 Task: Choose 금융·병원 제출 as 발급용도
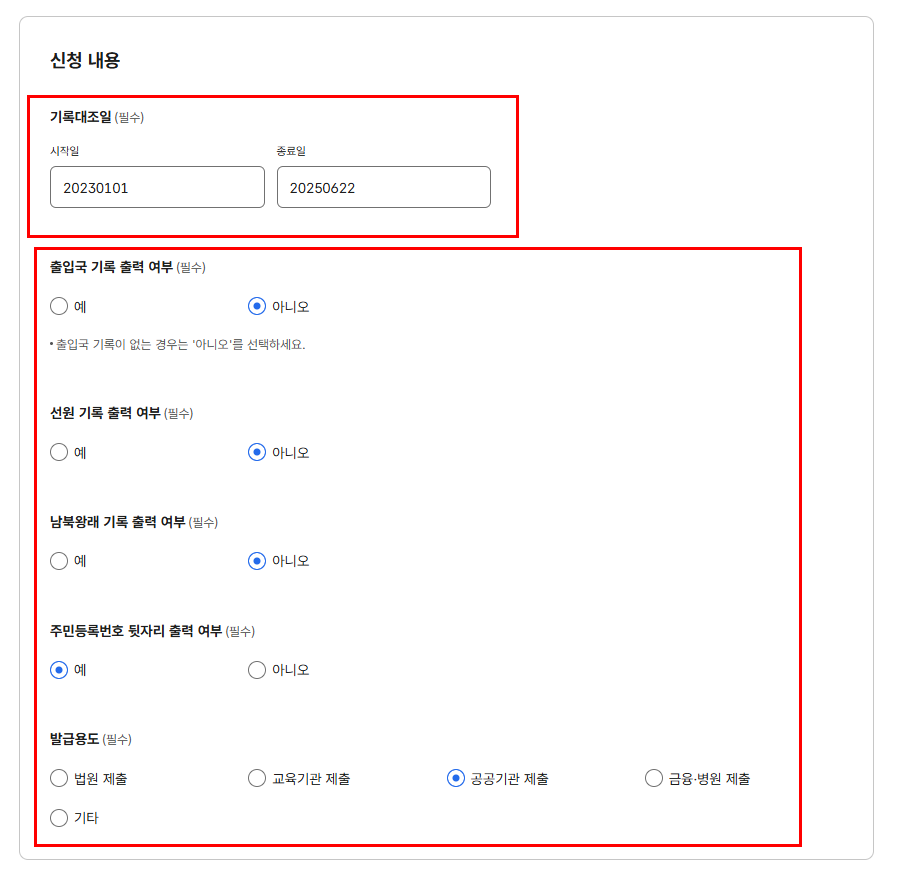click(653, 778)
